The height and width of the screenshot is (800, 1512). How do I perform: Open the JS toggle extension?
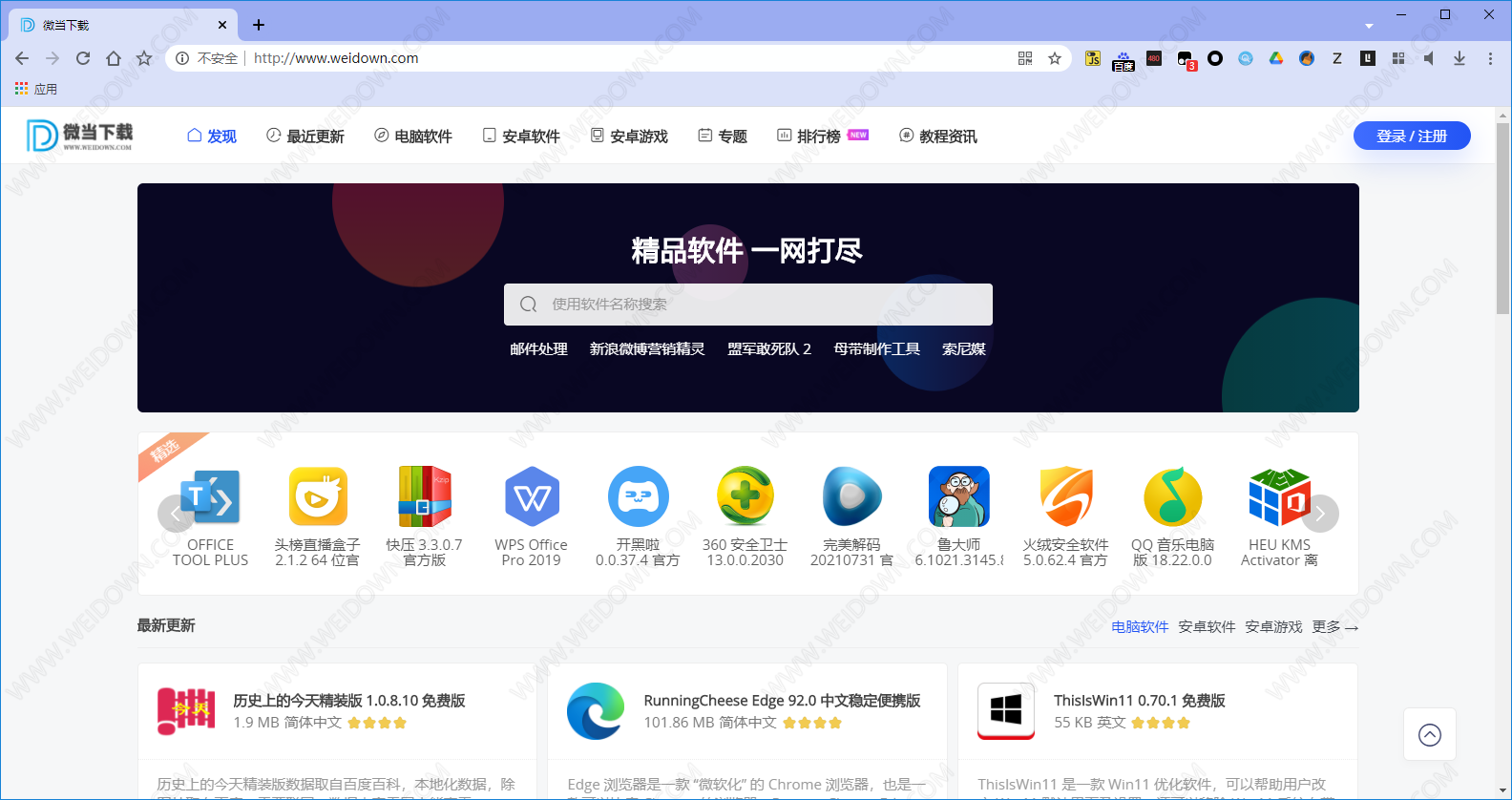point(1093,58)
